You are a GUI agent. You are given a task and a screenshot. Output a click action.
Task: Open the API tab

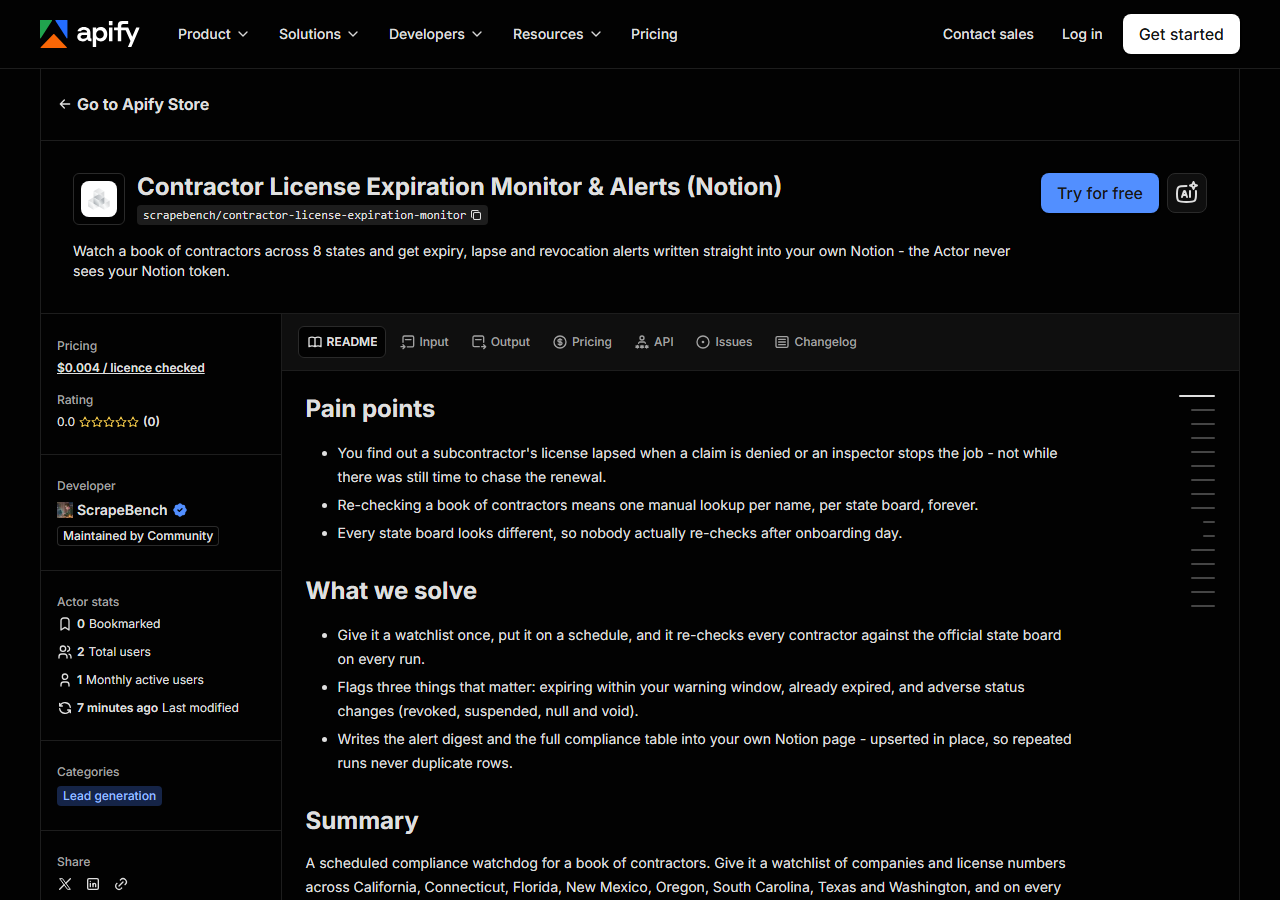point(654,342)
